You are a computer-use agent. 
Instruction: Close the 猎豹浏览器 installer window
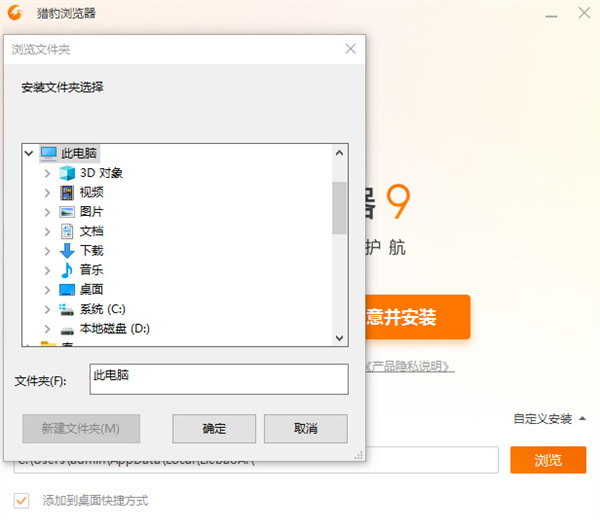pyautogui.click(x=584, y=13)
